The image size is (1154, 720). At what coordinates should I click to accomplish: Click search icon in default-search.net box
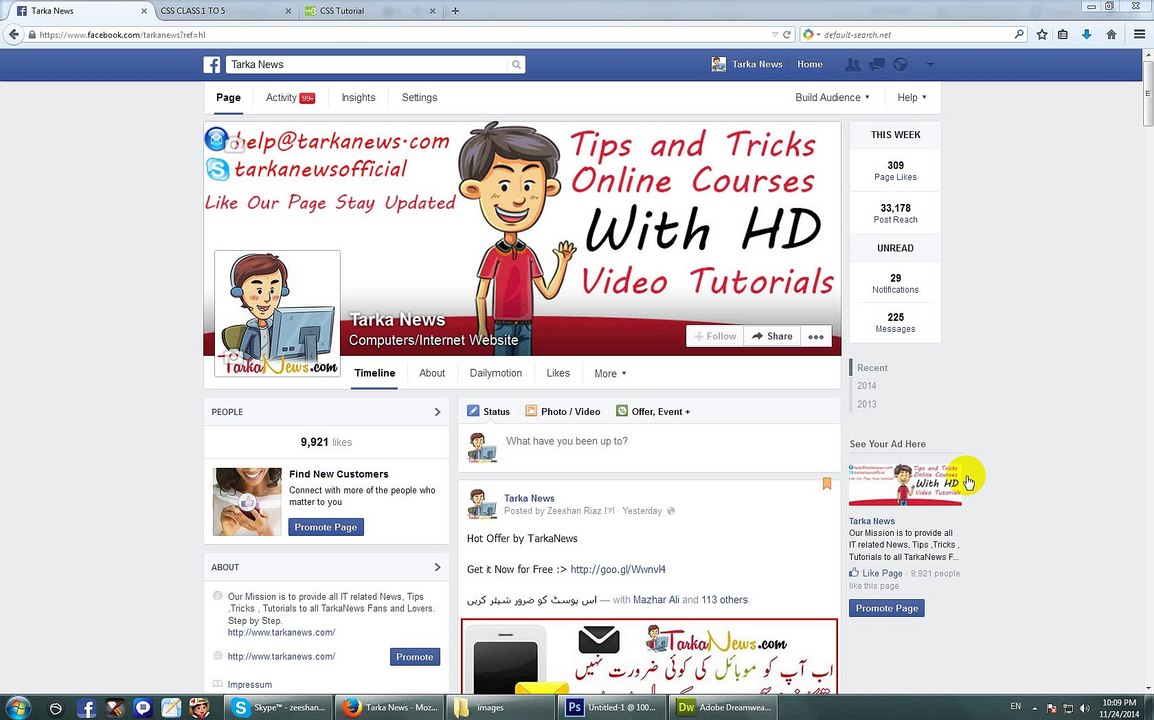1019,34
